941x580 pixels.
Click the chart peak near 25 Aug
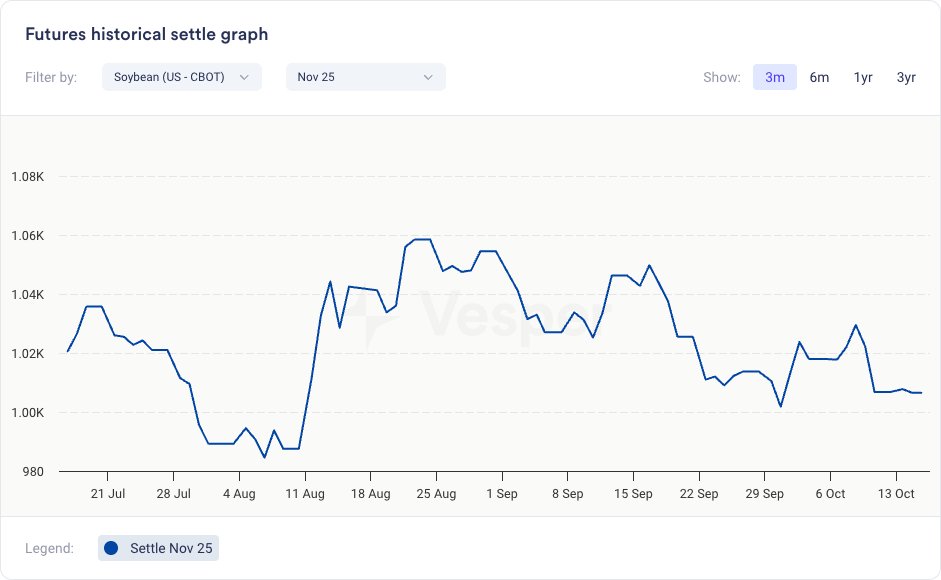421,239
